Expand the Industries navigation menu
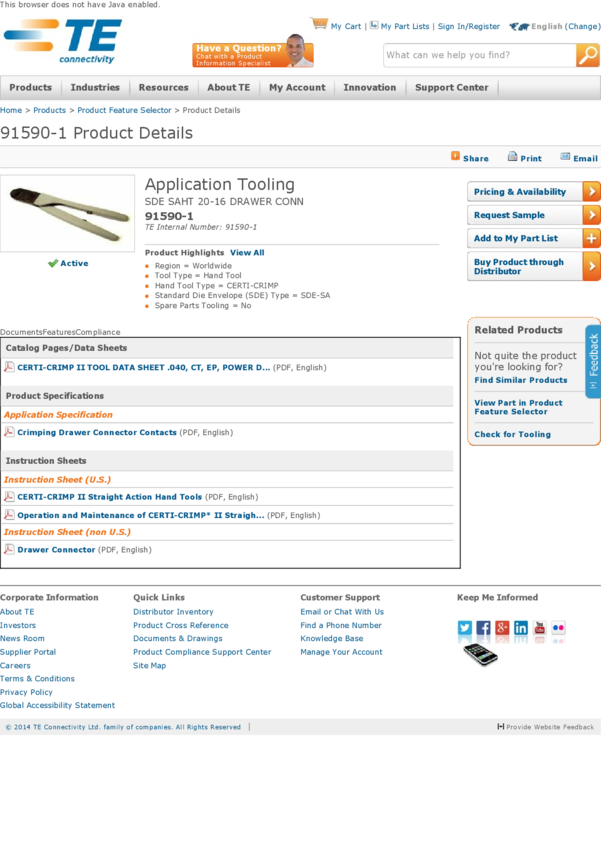The width and height of the screenshot is (601, 850). 95,88
